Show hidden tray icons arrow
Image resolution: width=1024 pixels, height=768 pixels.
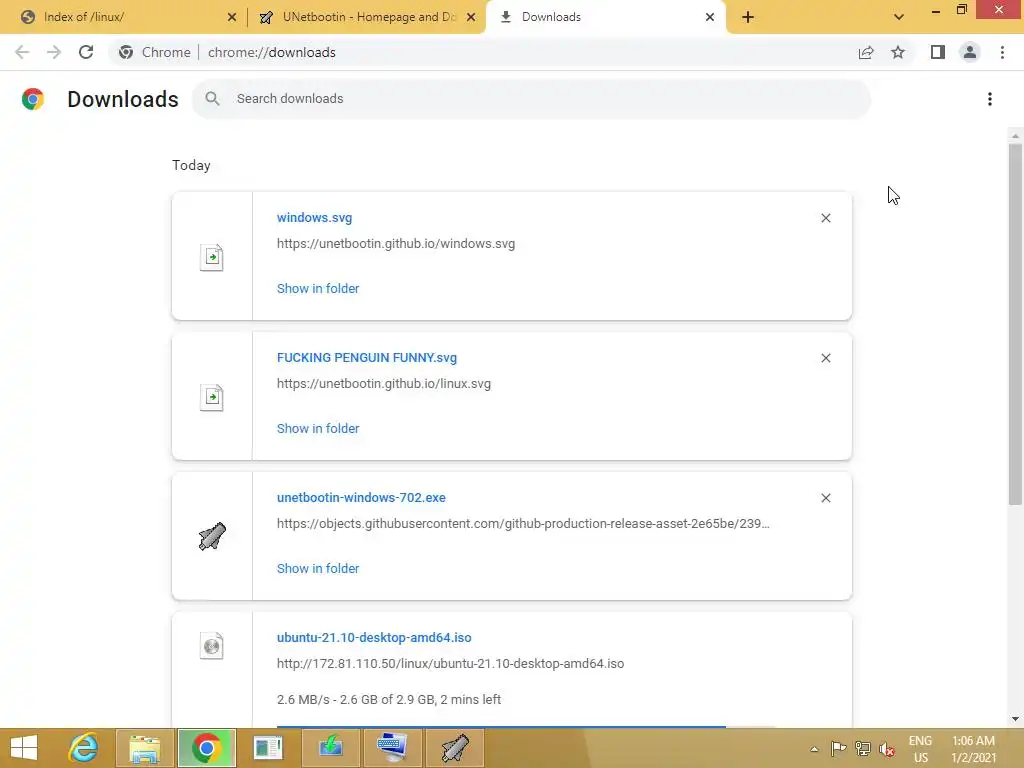[814, 749]
